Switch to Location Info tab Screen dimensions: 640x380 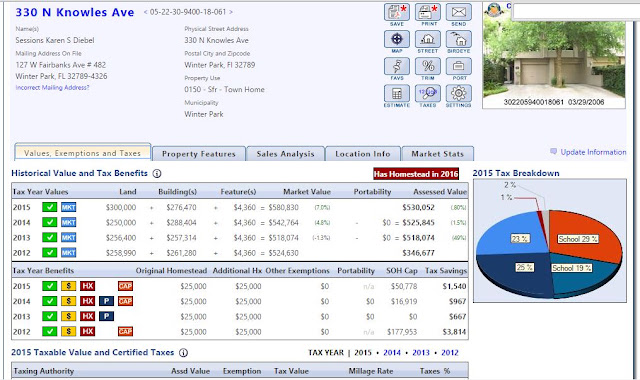[363, 154]
